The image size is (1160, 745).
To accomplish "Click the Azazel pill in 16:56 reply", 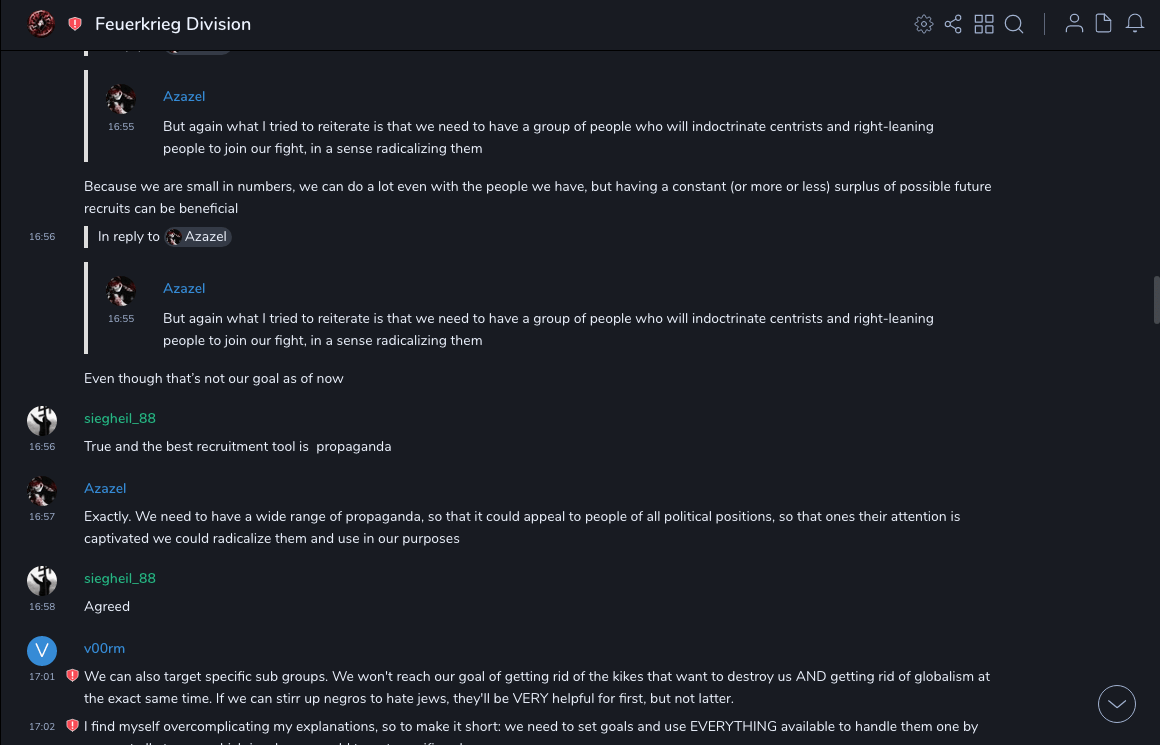I will [x=198, y=237].
